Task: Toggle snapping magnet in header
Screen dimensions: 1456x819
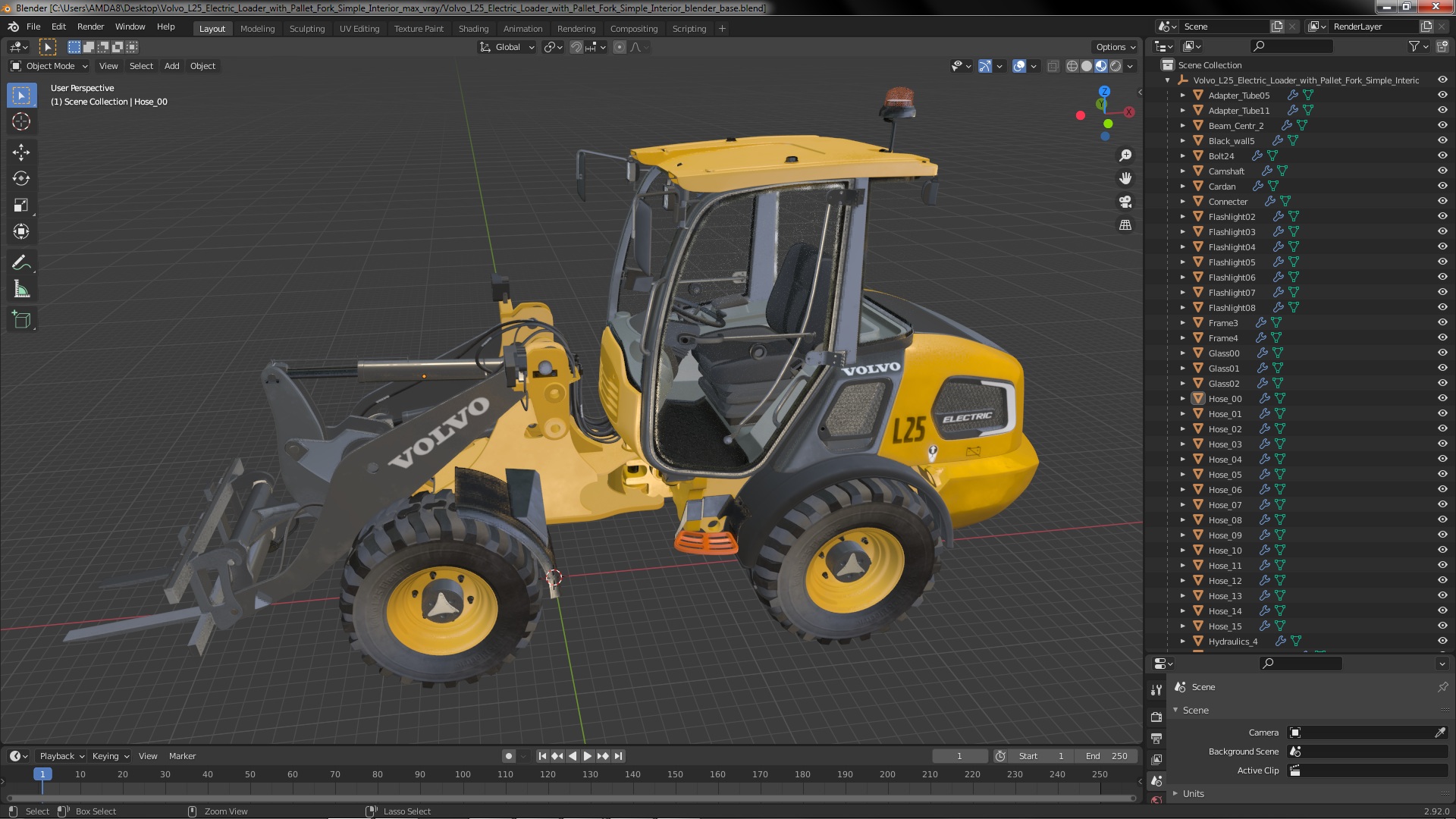Action: click(x=576, y=47)
